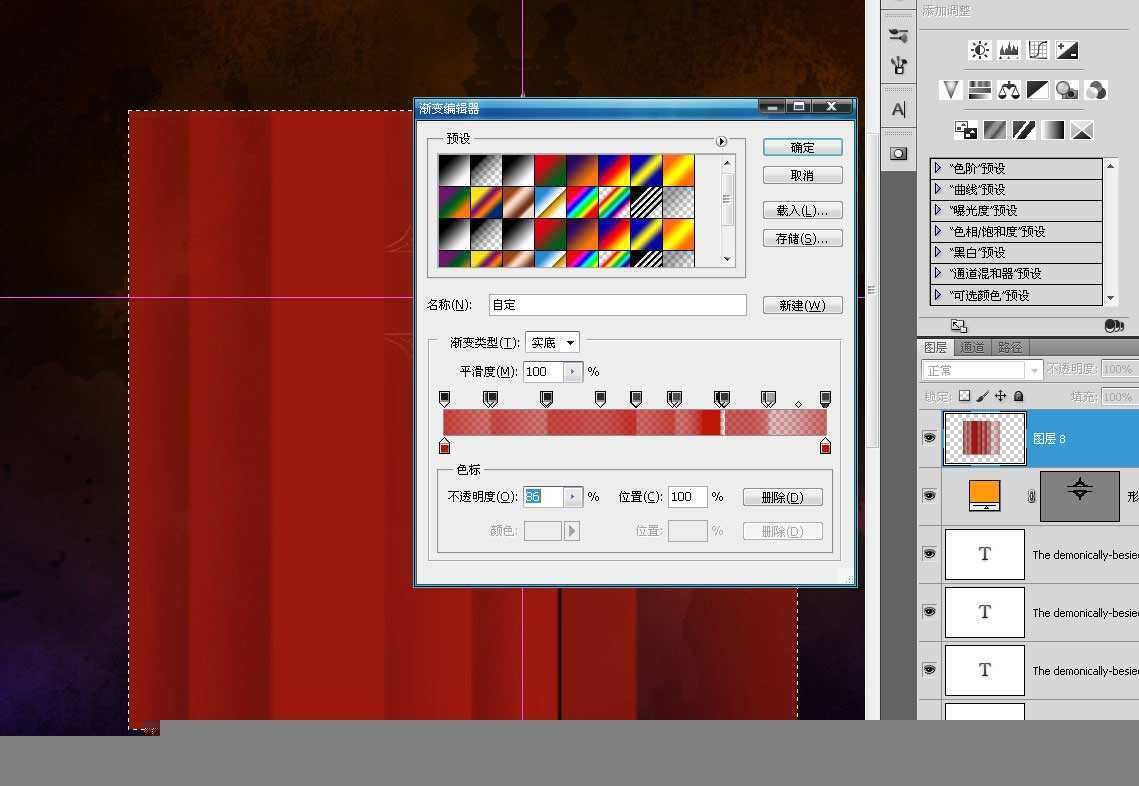Expand the "色阶"预设 list
This screenshot has width=1139, height=786.
(x=938, y=168)
